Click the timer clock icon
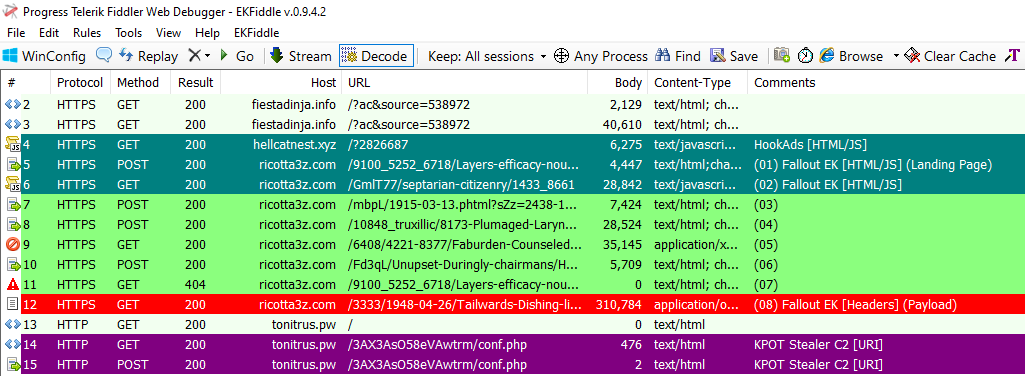This screenshot has height=376, width=1025. [805, 56]
